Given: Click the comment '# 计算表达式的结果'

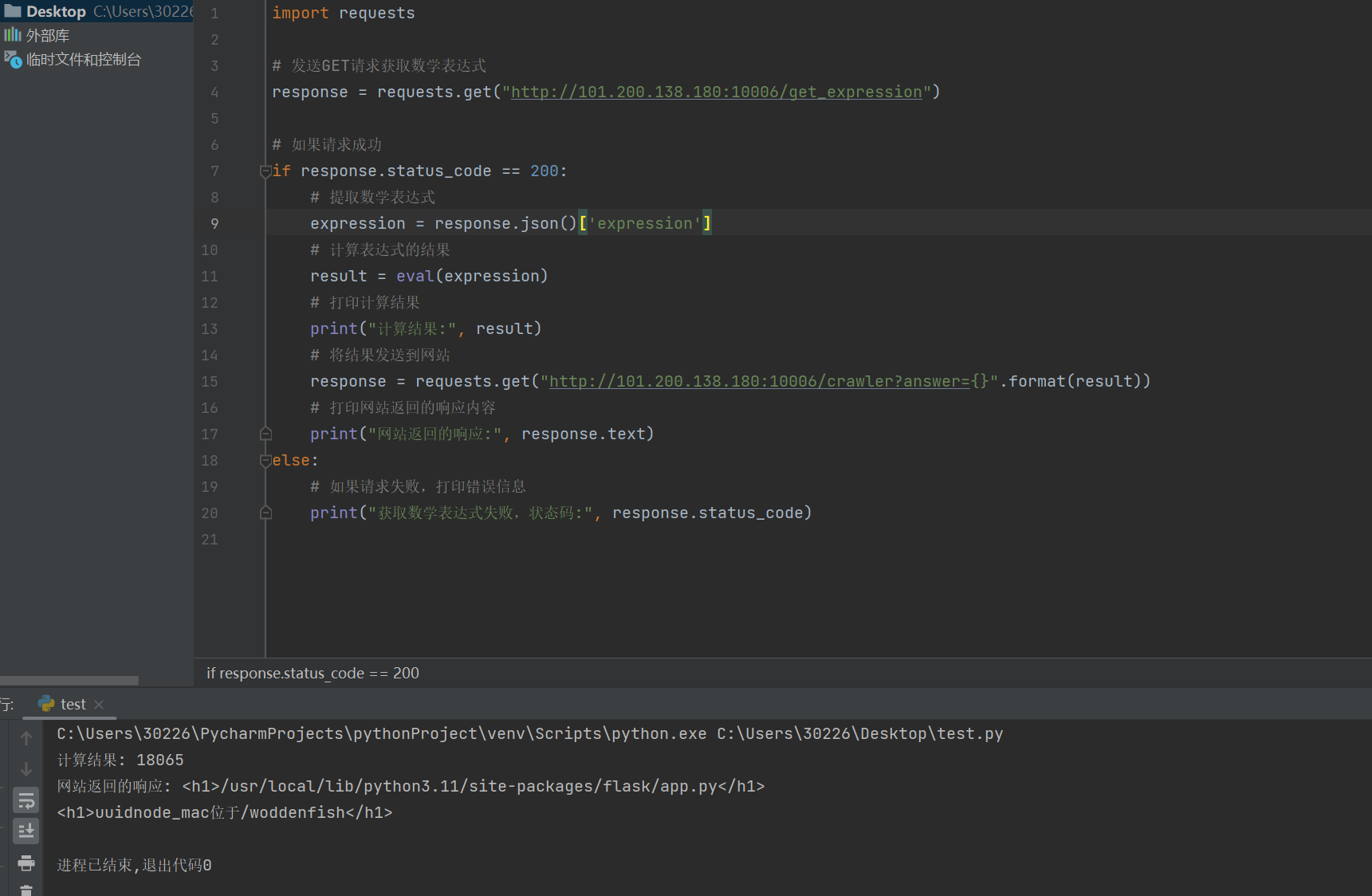Looking at the screenshot, I should point(380,250).
